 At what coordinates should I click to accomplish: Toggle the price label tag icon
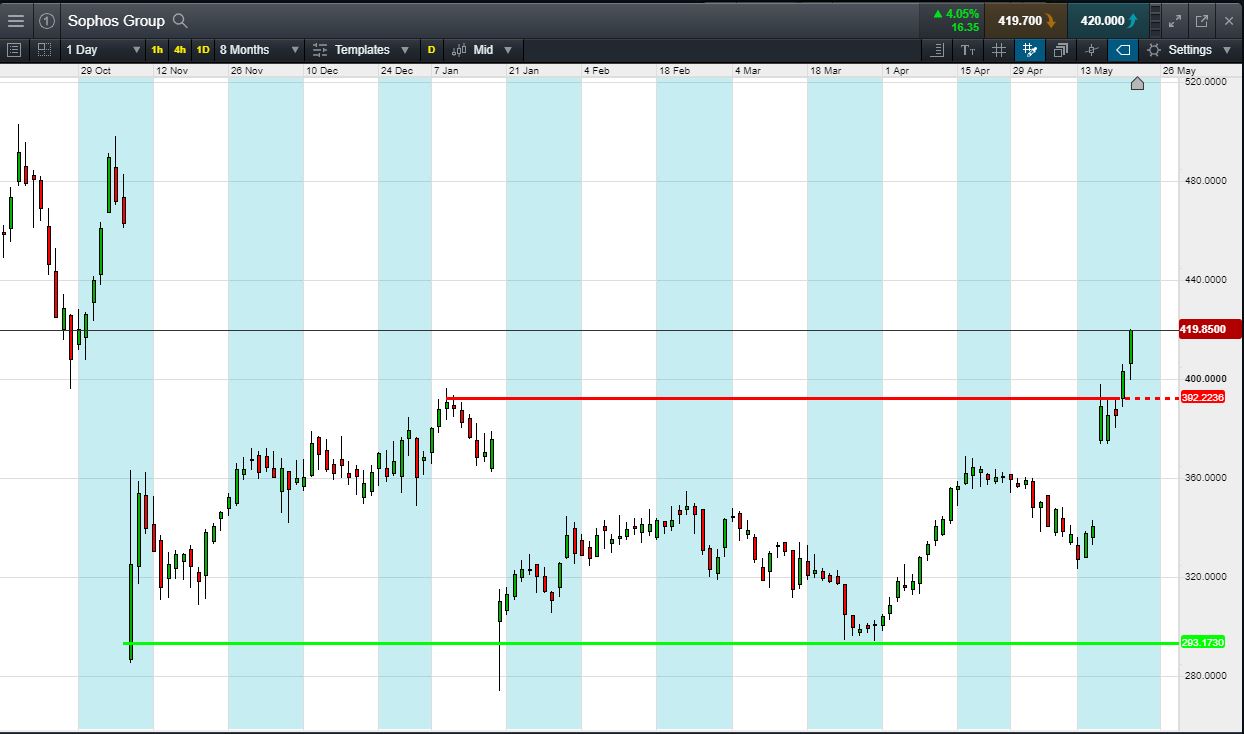coord(1123,49)
